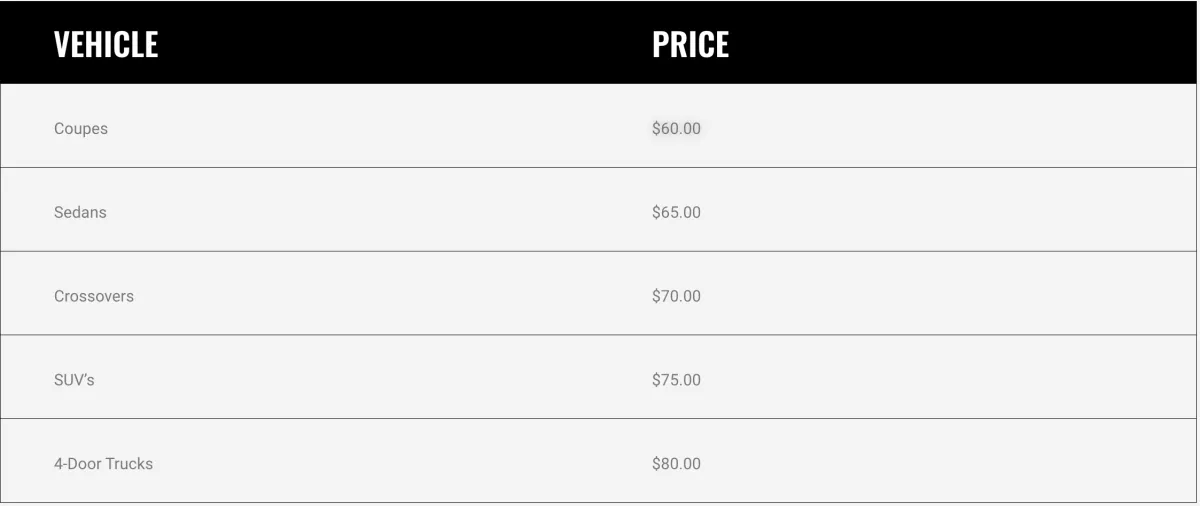The image size is (1200, 506).
Task: Click the $70.00 price for Crossovers
Action: (676, 296)
